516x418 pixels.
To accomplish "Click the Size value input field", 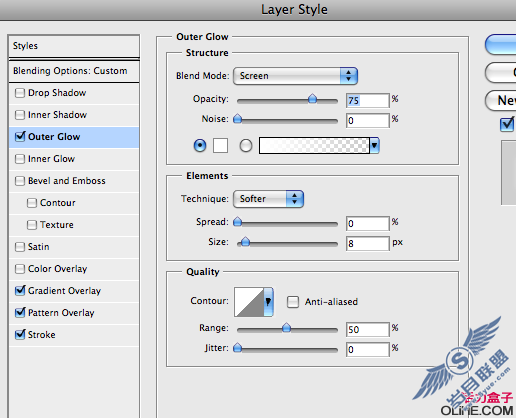I will [x=368, y=243].
